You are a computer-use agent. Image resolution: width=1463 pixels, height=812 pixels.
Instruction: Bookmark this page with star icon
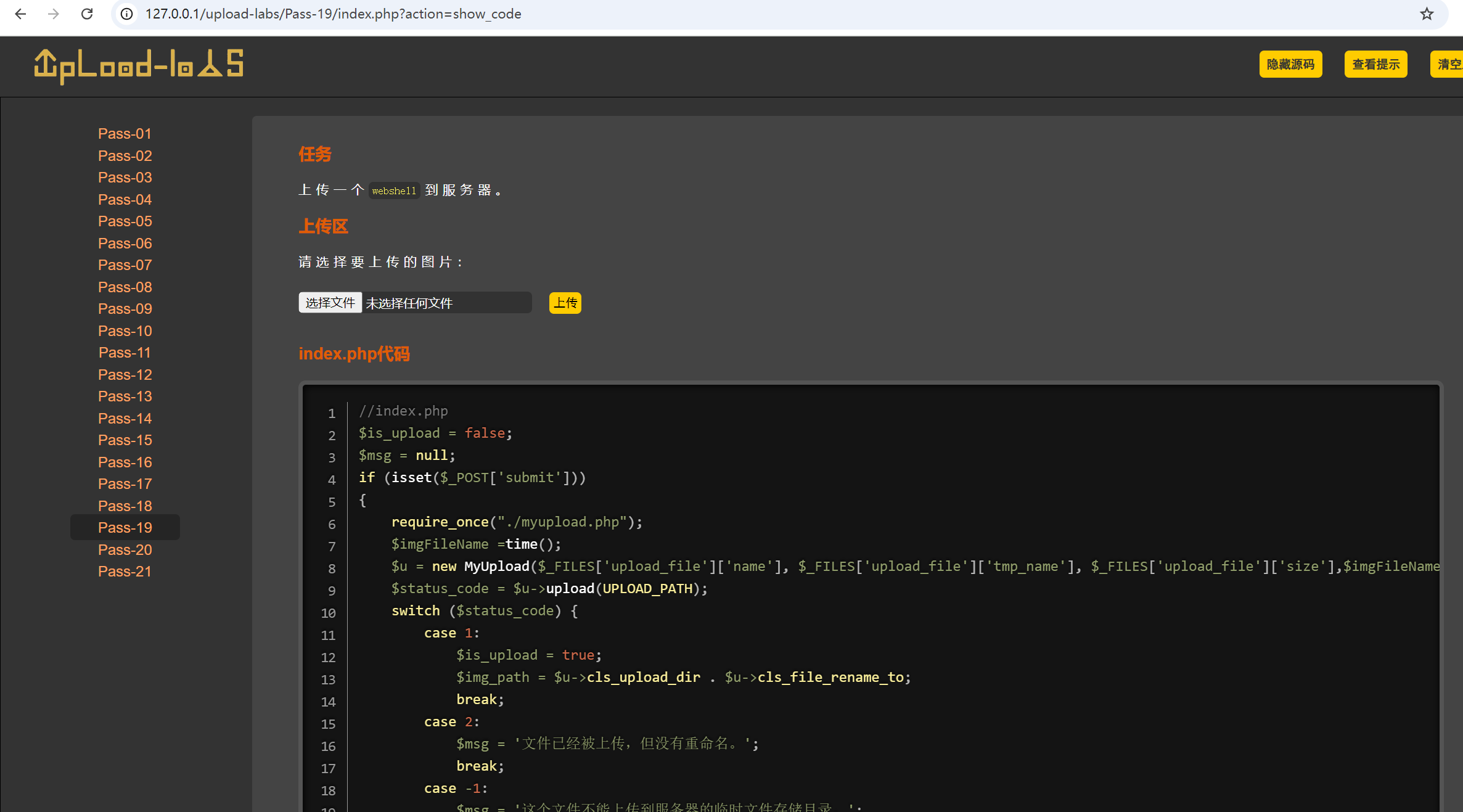click(x=1427, y=14)
